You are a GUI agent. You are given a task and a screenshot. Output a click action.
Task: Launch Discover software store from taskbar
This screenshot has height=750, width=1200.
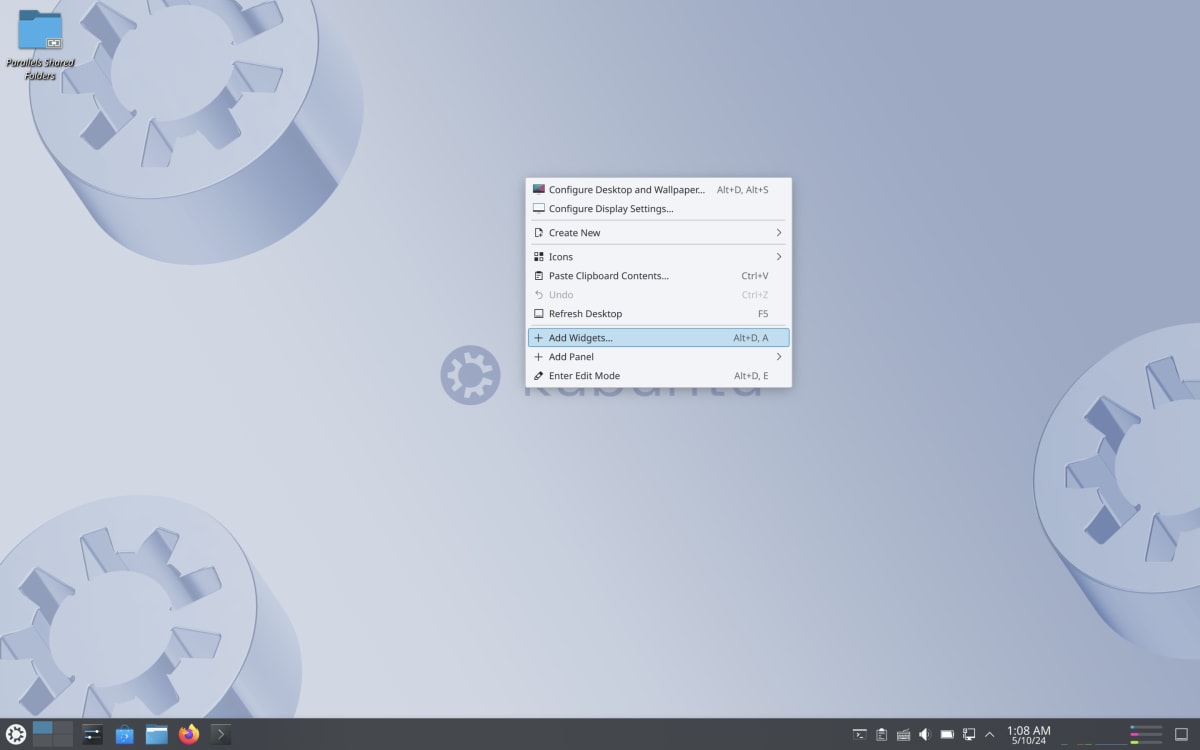coord(124,735)
